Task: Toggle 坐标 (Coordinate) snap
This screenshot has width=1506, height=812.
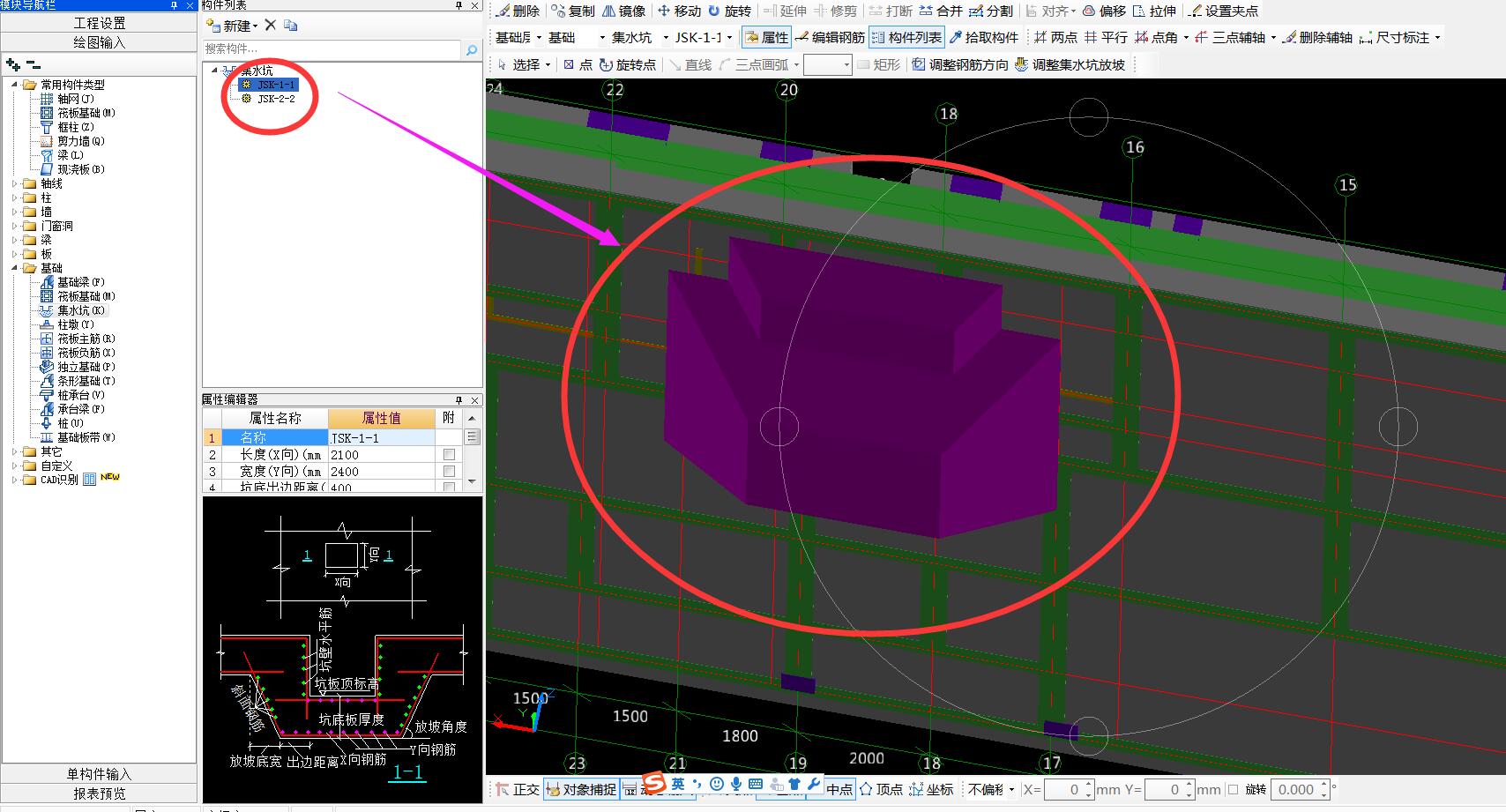Action: (932, 789)
